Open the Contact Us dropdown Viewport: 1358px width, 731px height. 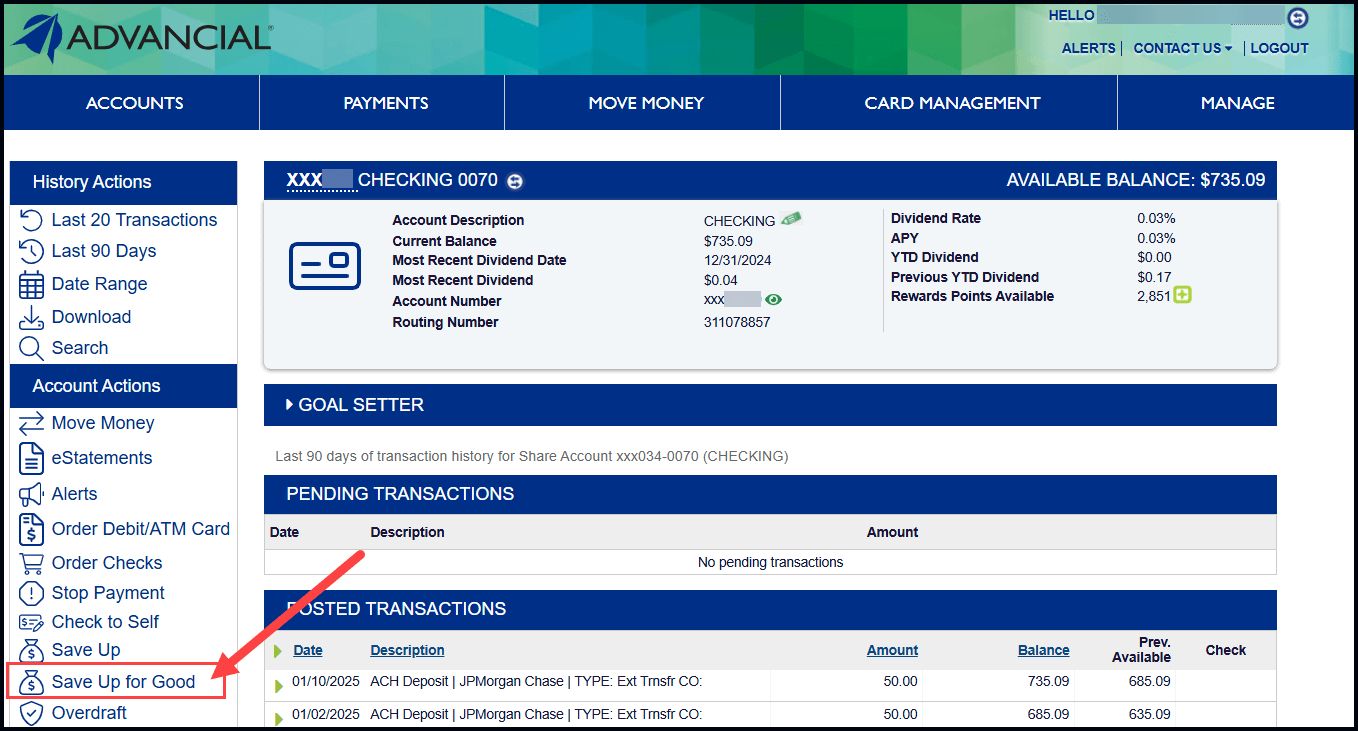pos(1182,48)
